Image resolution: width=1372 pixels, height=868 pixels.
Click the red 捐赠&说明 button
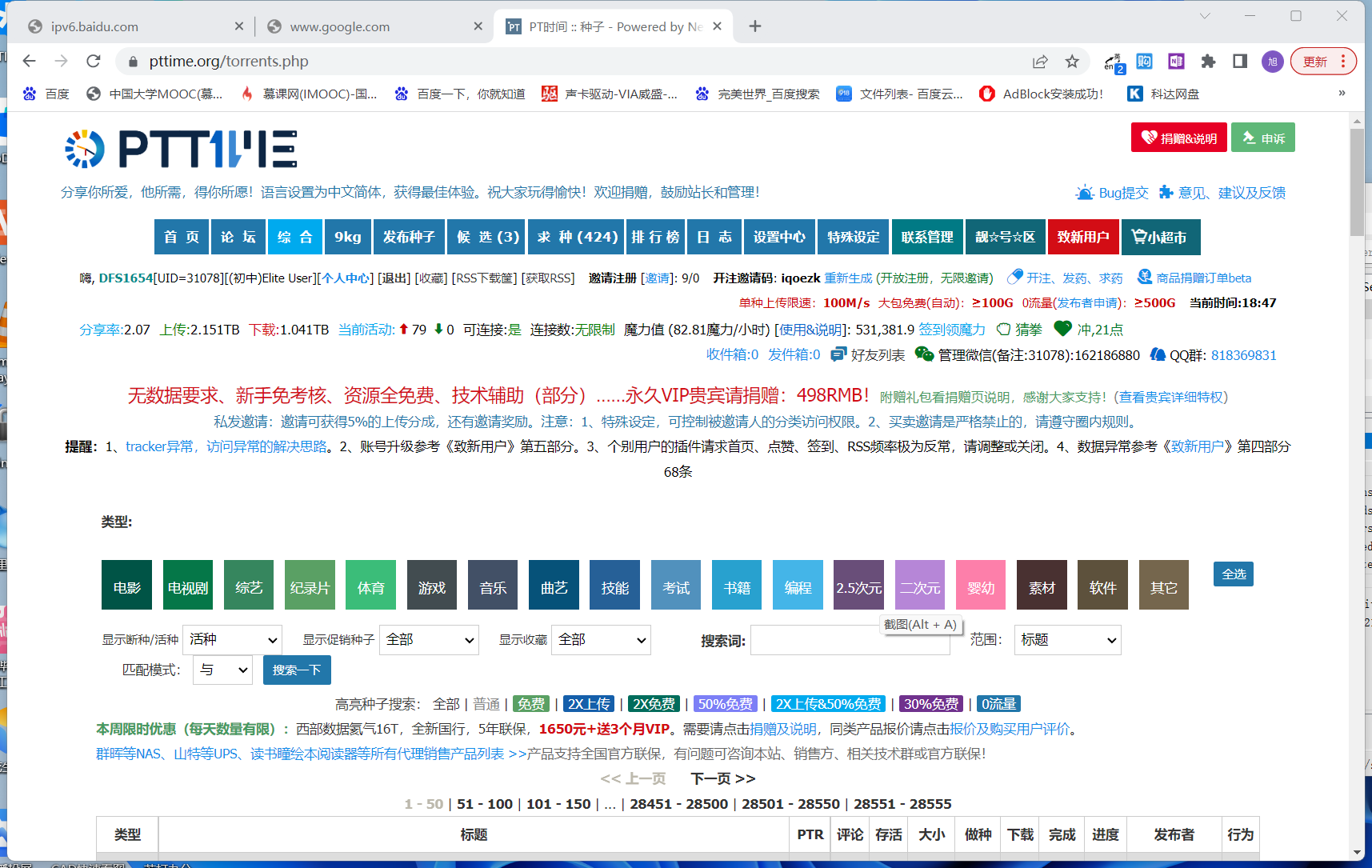click(1179, 138)
